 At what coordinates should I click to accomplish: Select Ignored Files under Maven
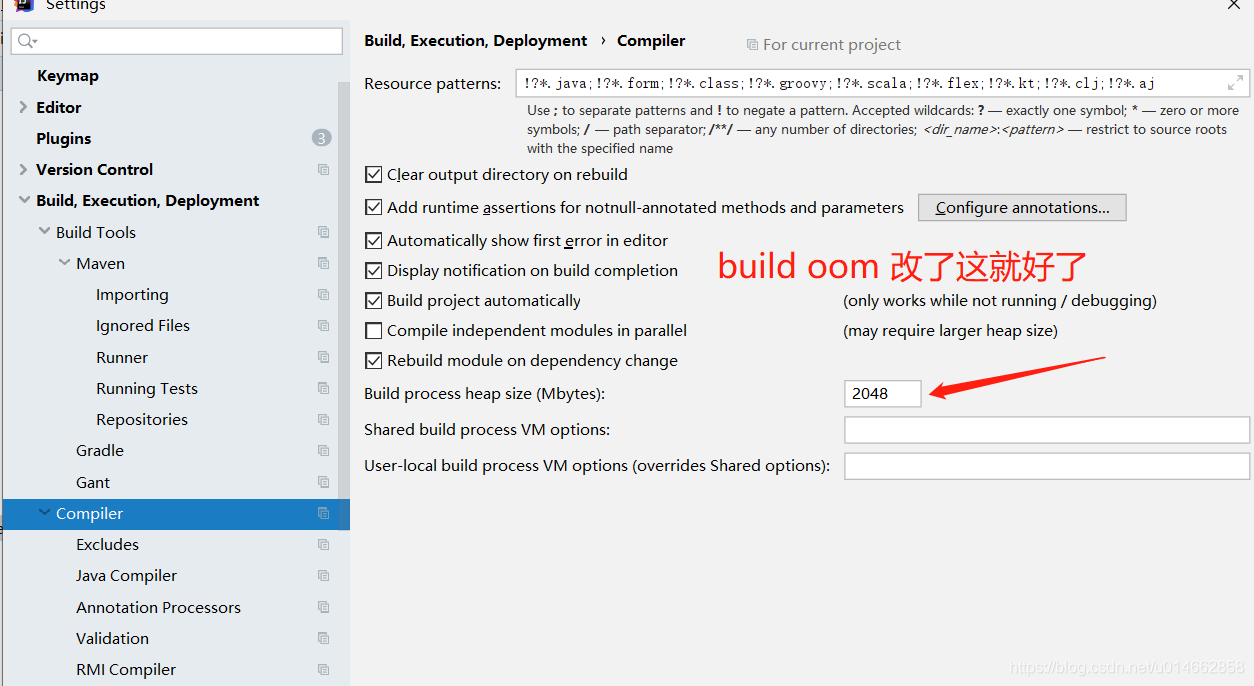click(x=143, y=326)
